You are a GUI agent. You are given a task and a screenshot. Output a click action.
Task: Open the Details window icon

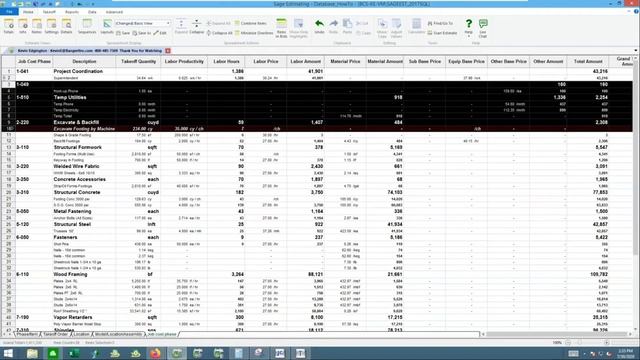(x=67, y=26)
